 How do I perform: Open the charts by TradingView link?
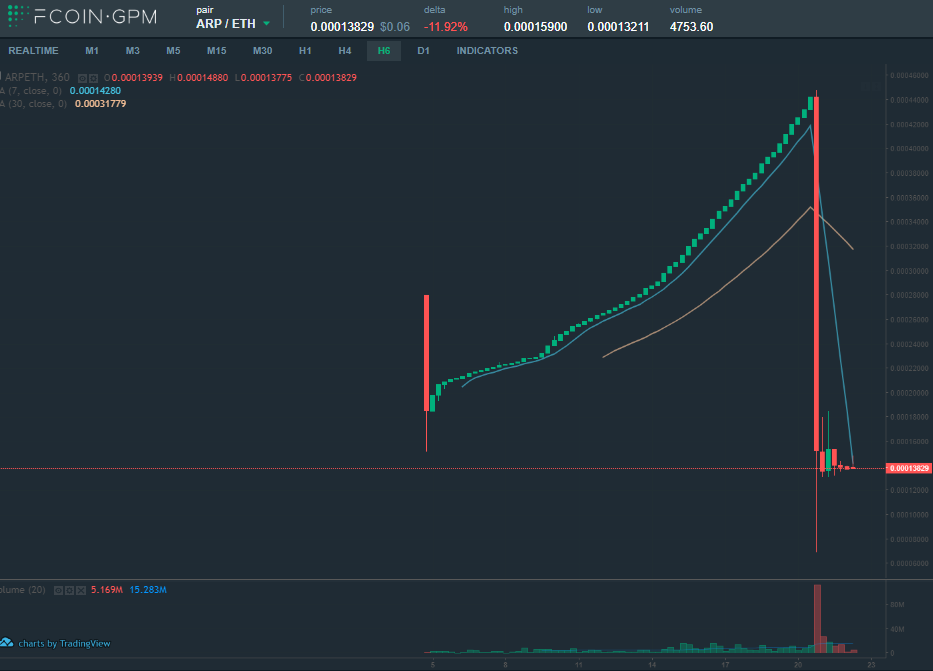[64, 643]
